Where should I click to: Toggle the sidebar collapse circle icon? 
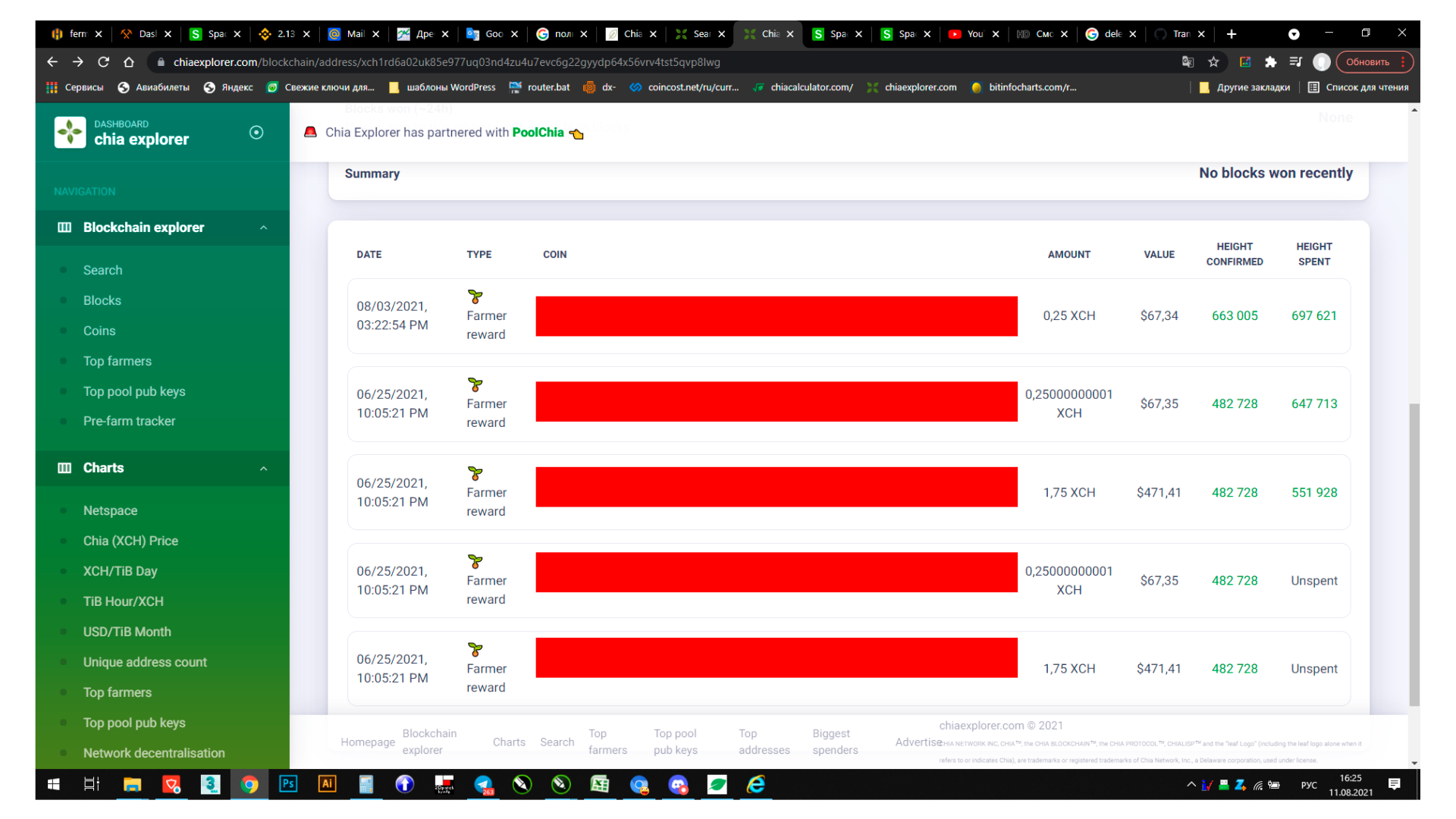tap(256, 133)
